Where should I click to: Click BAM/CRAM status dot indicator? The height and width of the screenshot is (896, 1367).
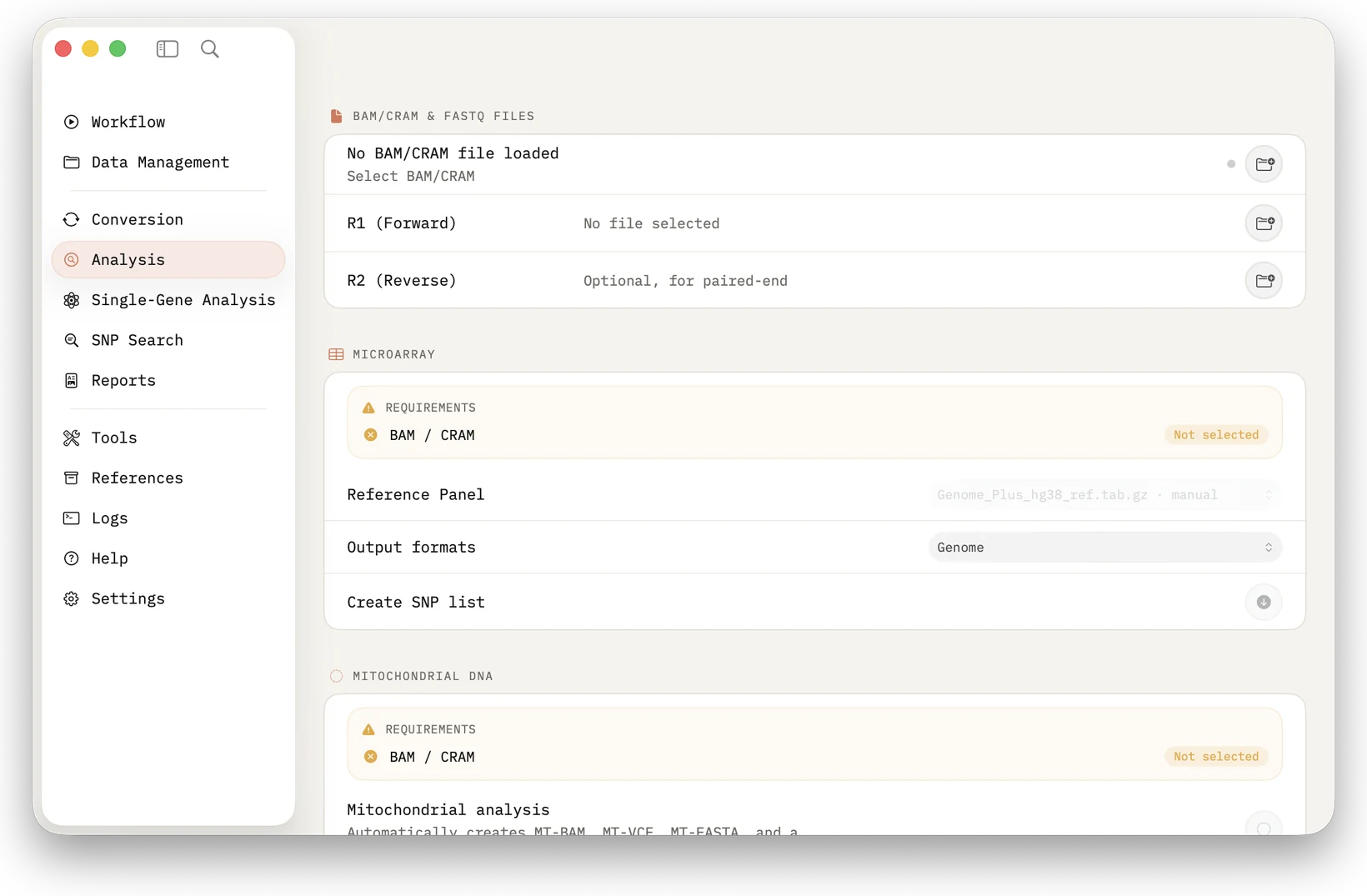tap(1230, 164)
